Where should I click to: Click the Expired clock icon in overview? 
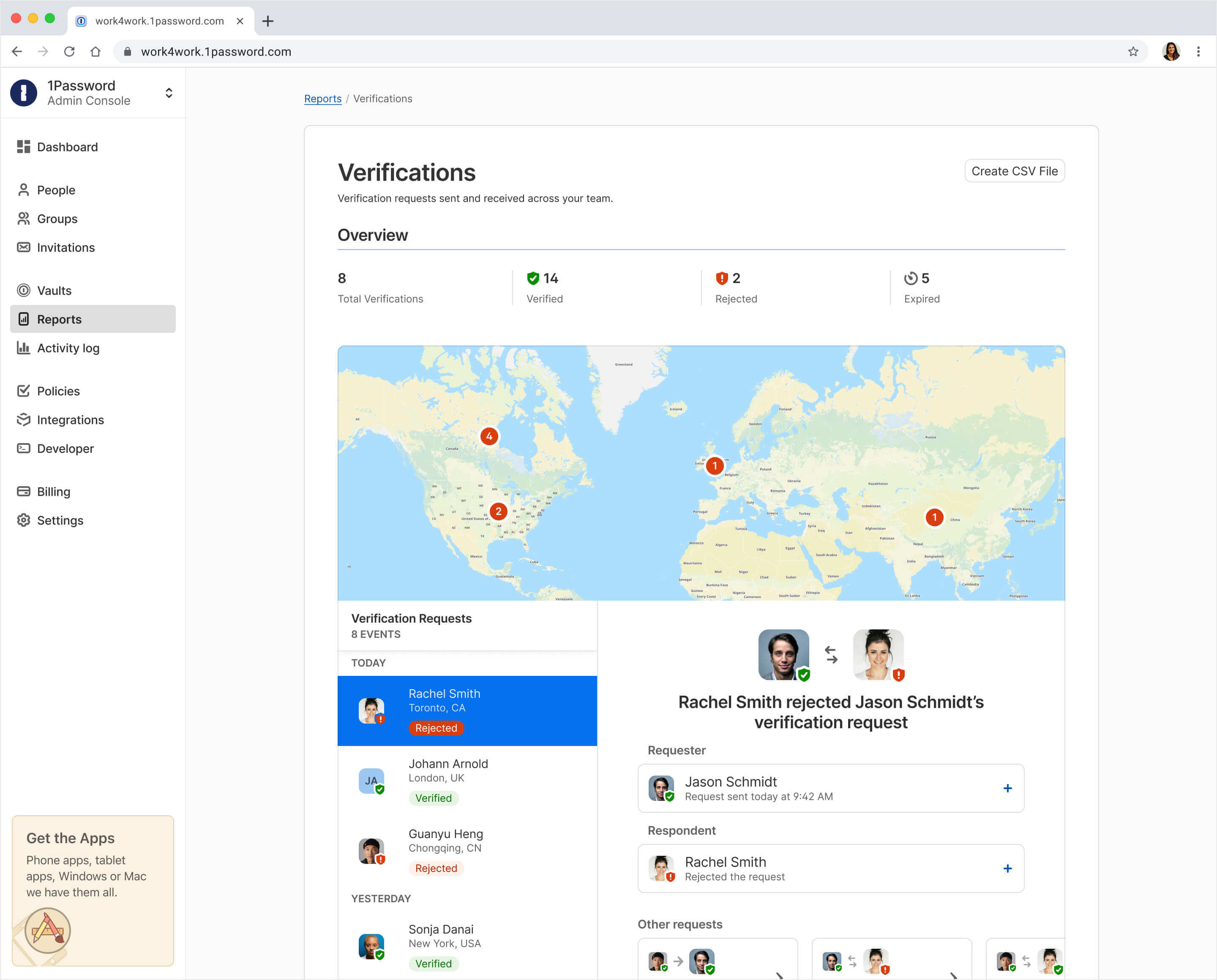tap(911, 278)
